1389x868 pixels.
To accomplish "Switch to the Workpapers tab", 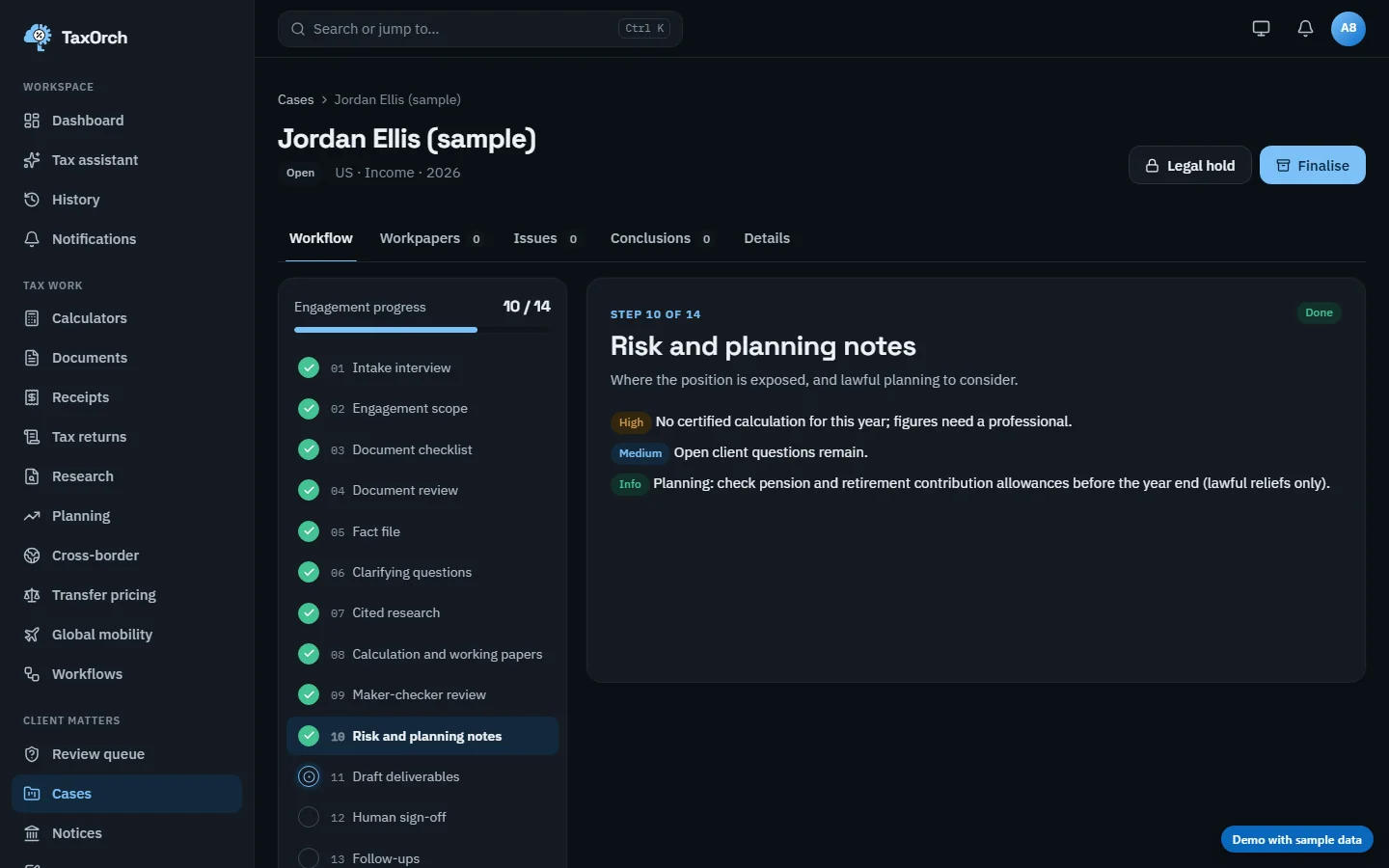I will pos(431,238).
